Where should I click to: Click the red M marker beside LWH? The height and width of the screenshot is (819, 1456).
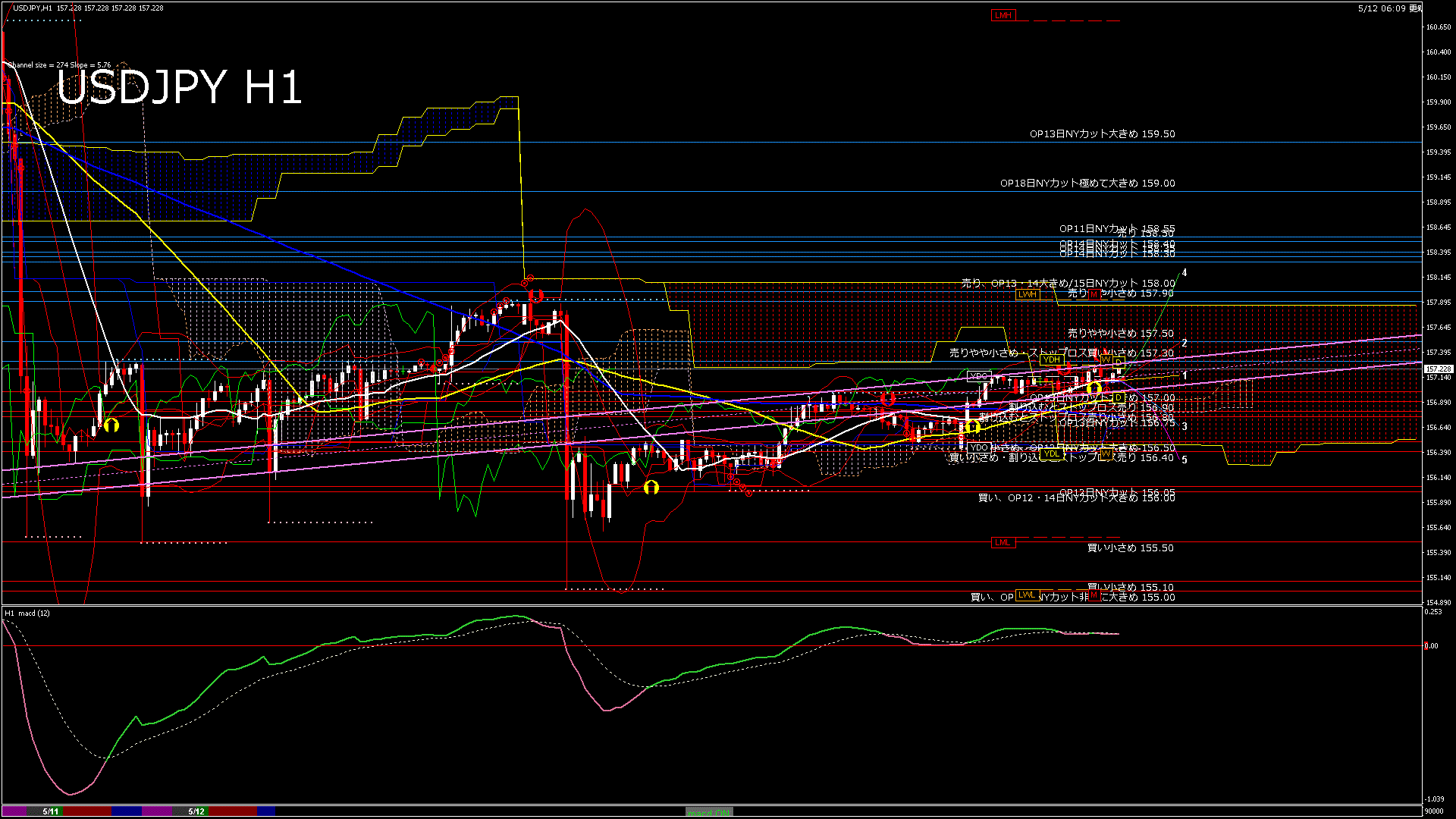[x=1094, y=294]
